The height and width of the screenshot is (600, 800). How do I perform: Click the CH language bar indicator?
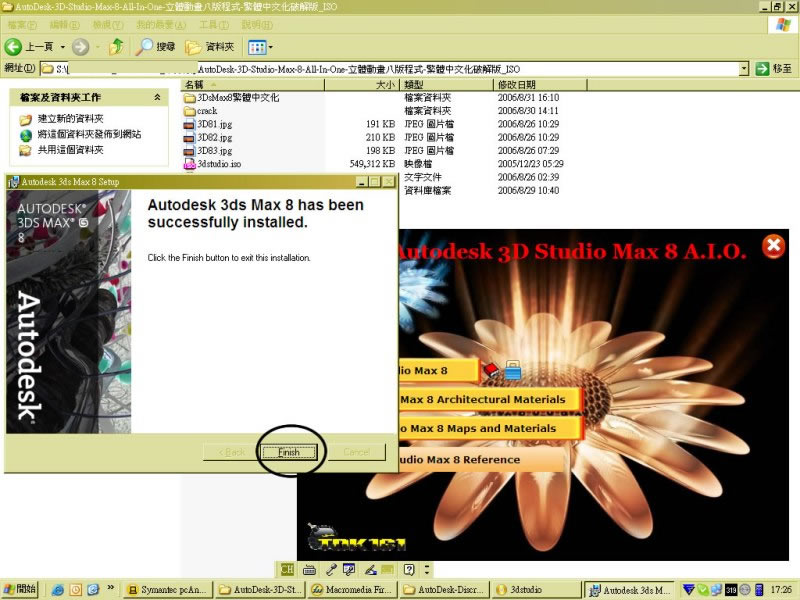[287, 569]
